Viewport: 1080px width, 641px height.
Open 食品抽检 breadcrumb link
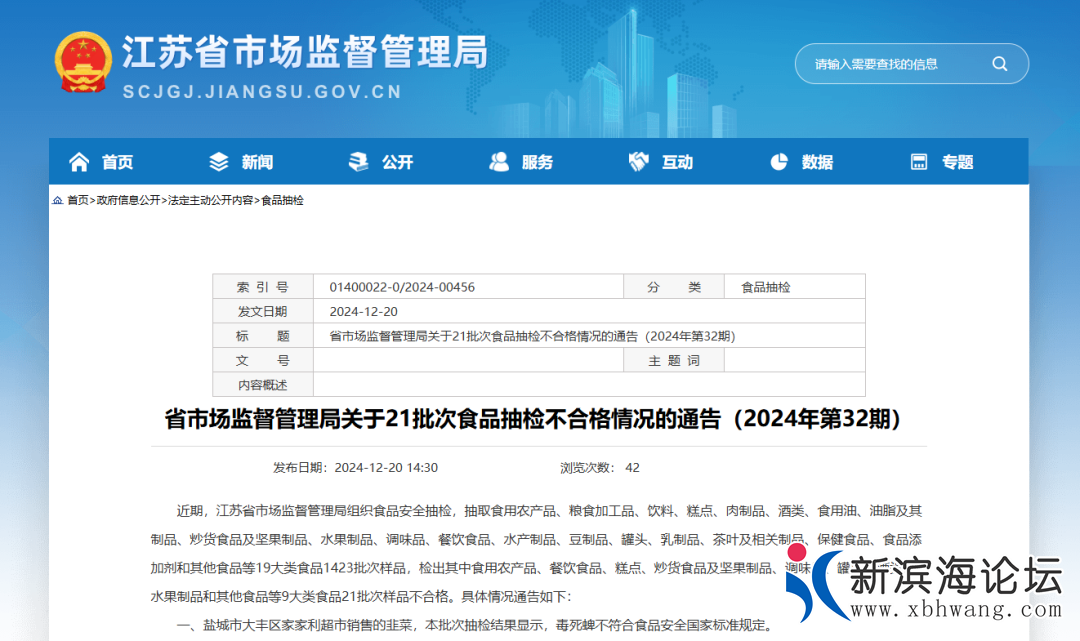click(x=282, y=200)
